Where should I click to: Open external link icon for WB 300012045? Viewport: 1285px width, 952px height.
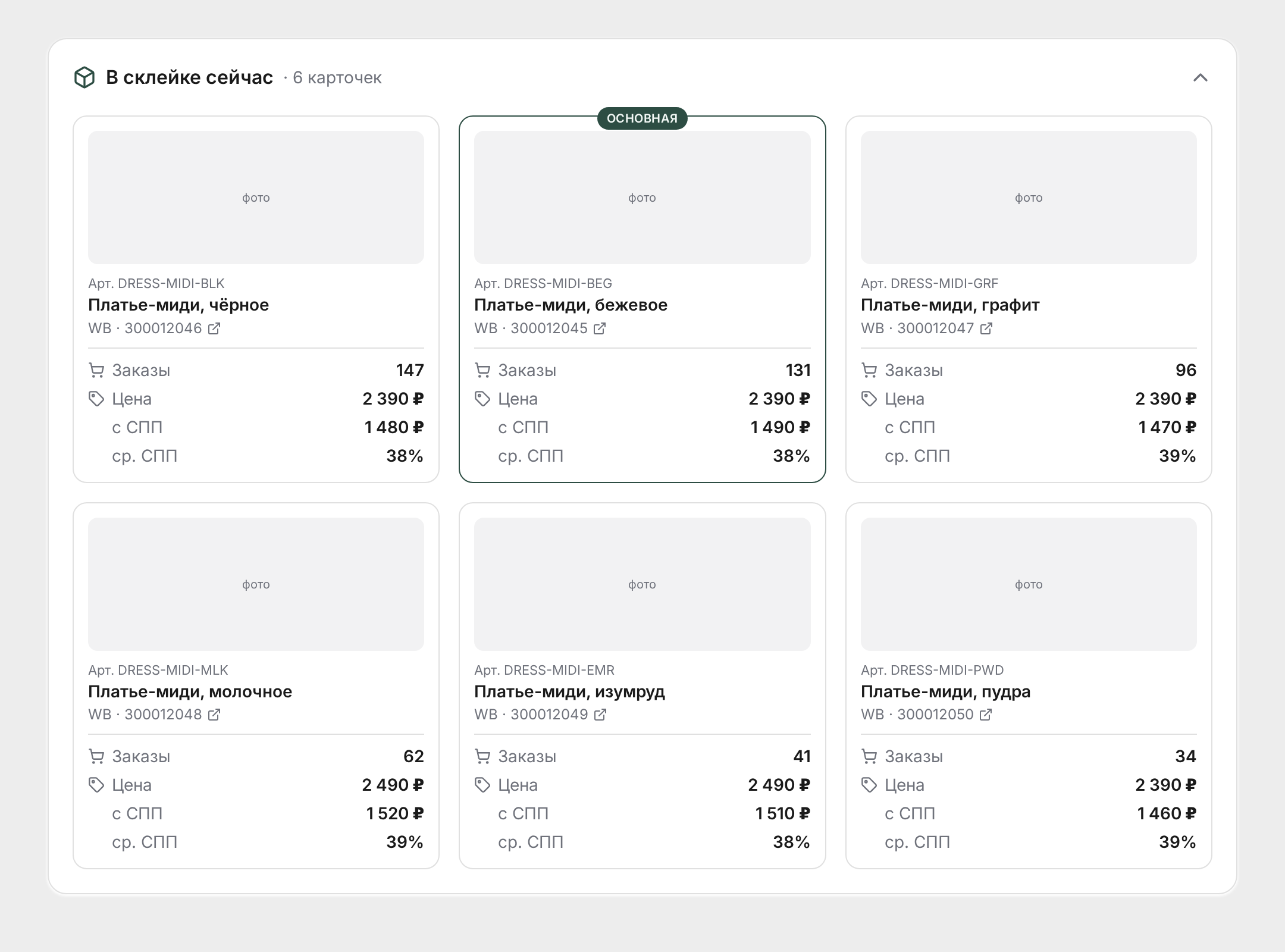point(600,328)
